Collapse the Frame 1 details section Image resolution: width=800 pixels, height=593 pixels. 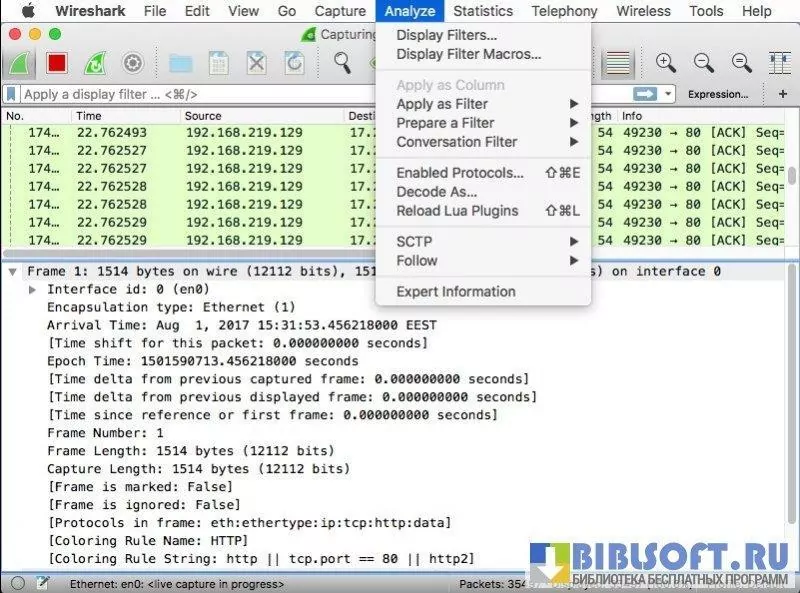(x=12, y=272)
